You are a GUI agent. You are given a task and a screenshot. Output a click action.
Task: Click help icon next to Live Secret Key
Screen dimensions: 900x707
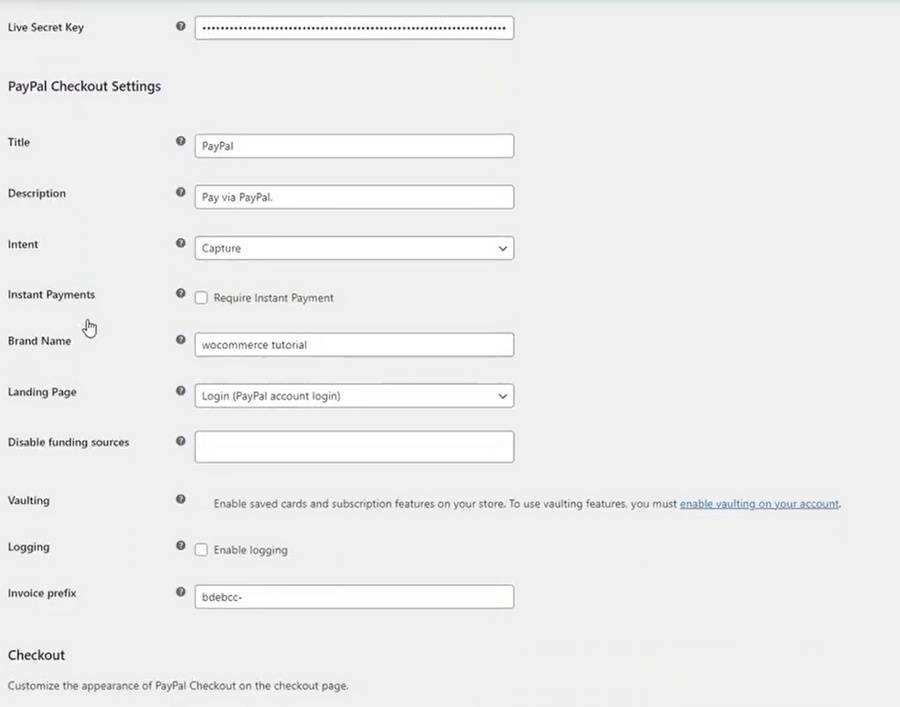click(x=181, y=26)
